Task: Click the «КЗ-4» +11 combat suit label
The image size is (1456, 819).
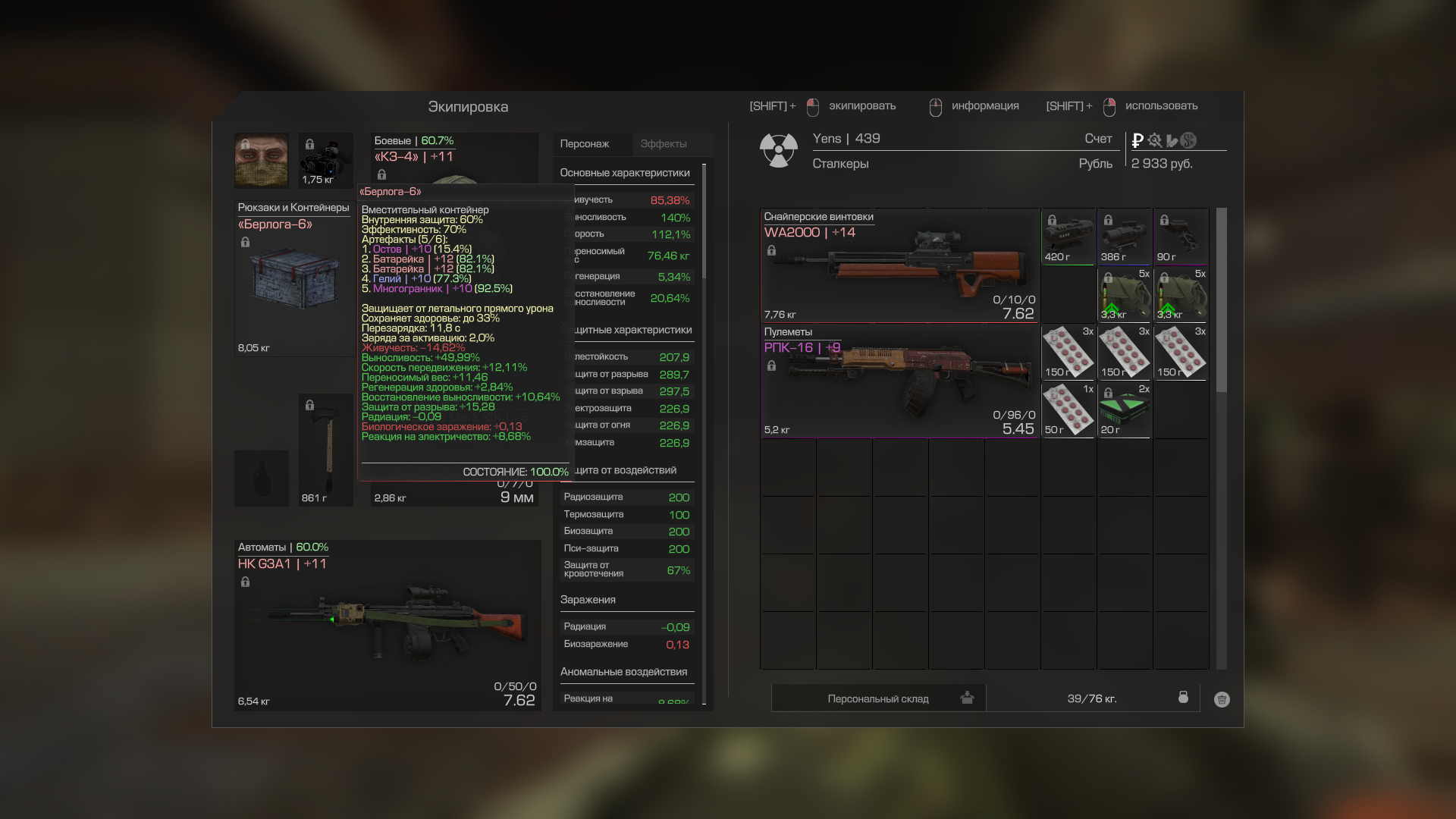Action: pyautogui.click(x=414, y=157)
